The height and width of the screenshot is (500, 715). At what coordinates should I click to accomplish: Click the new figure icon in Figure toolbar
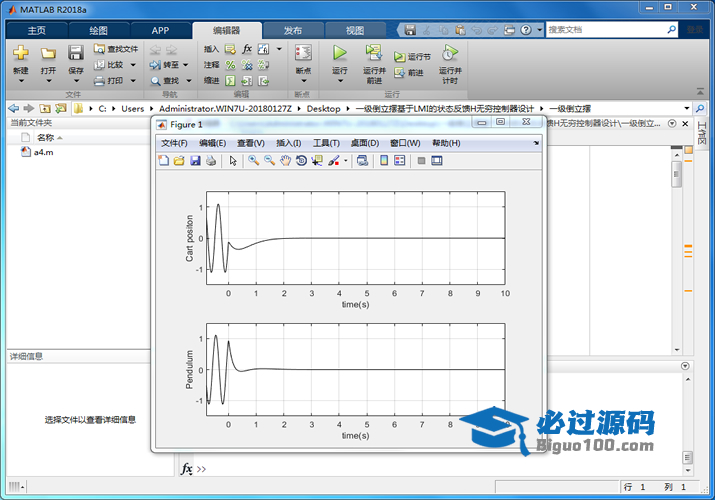pyautogui.click(x=163, y=160)
